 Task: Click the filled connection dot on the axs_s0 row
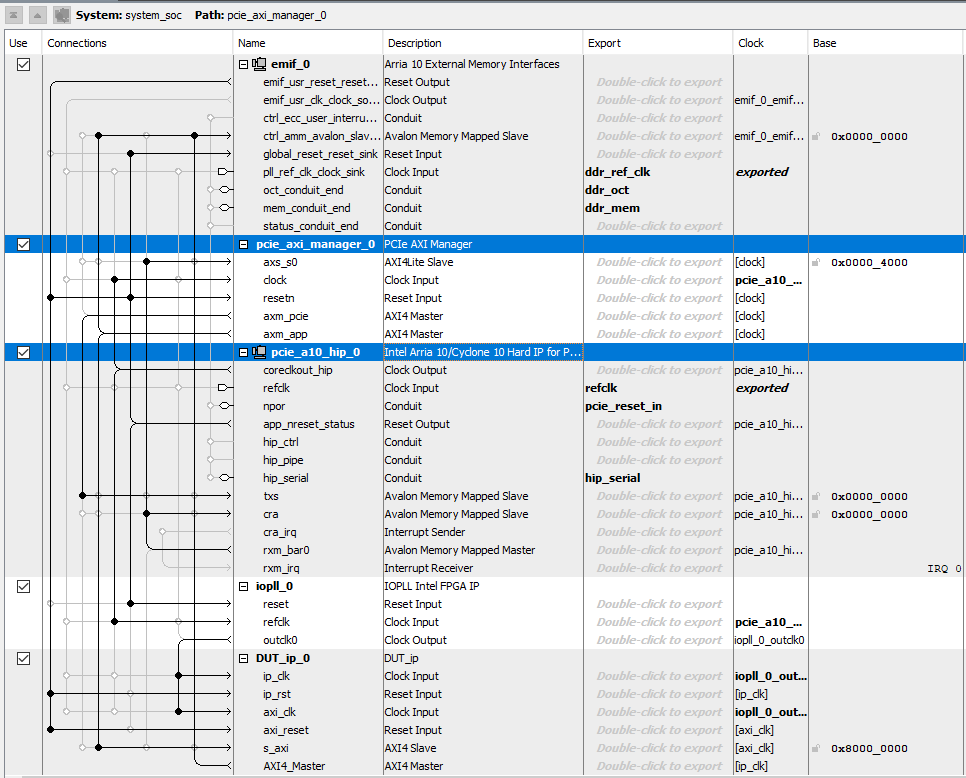tap(147, 262)
